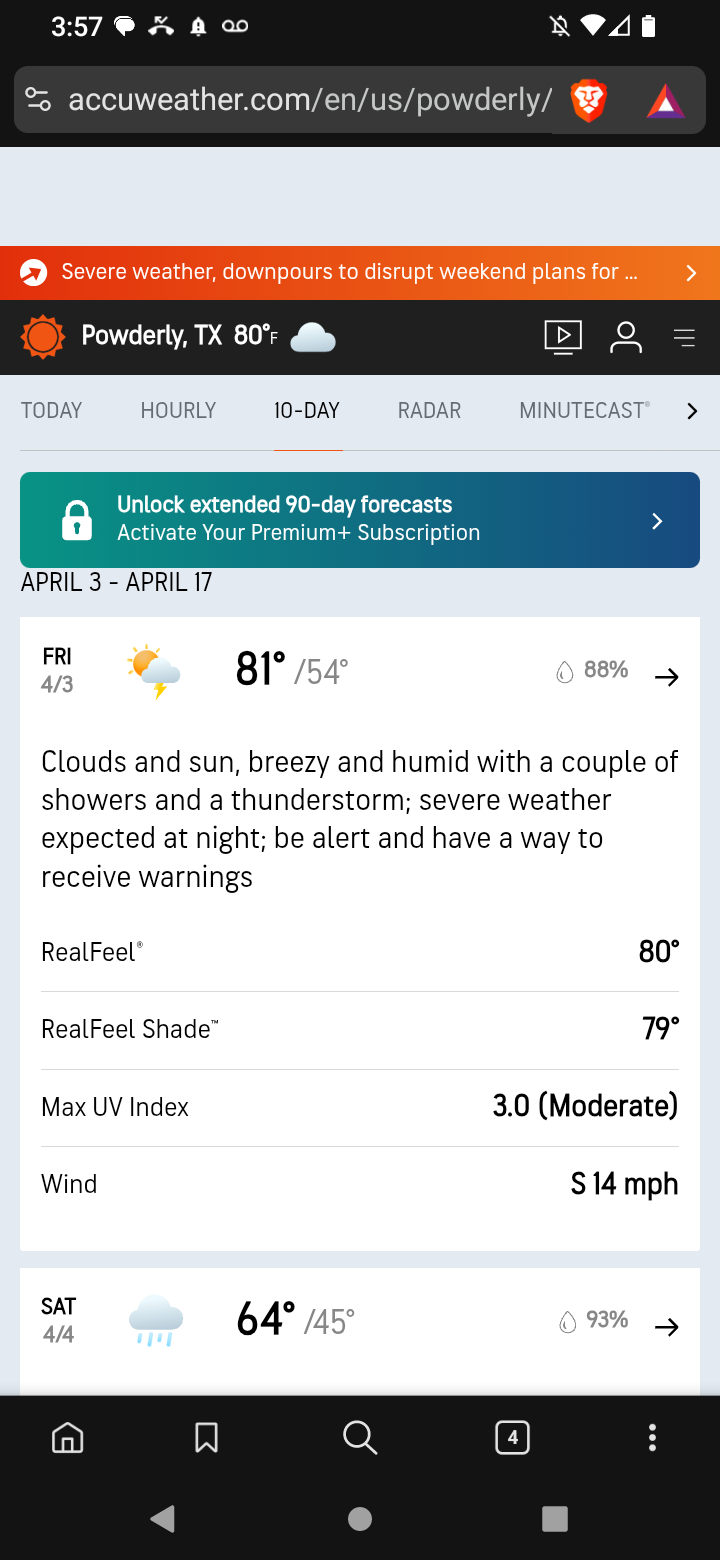This screenshot has height=1560, width=720.
Task: Open the AccuWeather video player icon
Action: 563,337
